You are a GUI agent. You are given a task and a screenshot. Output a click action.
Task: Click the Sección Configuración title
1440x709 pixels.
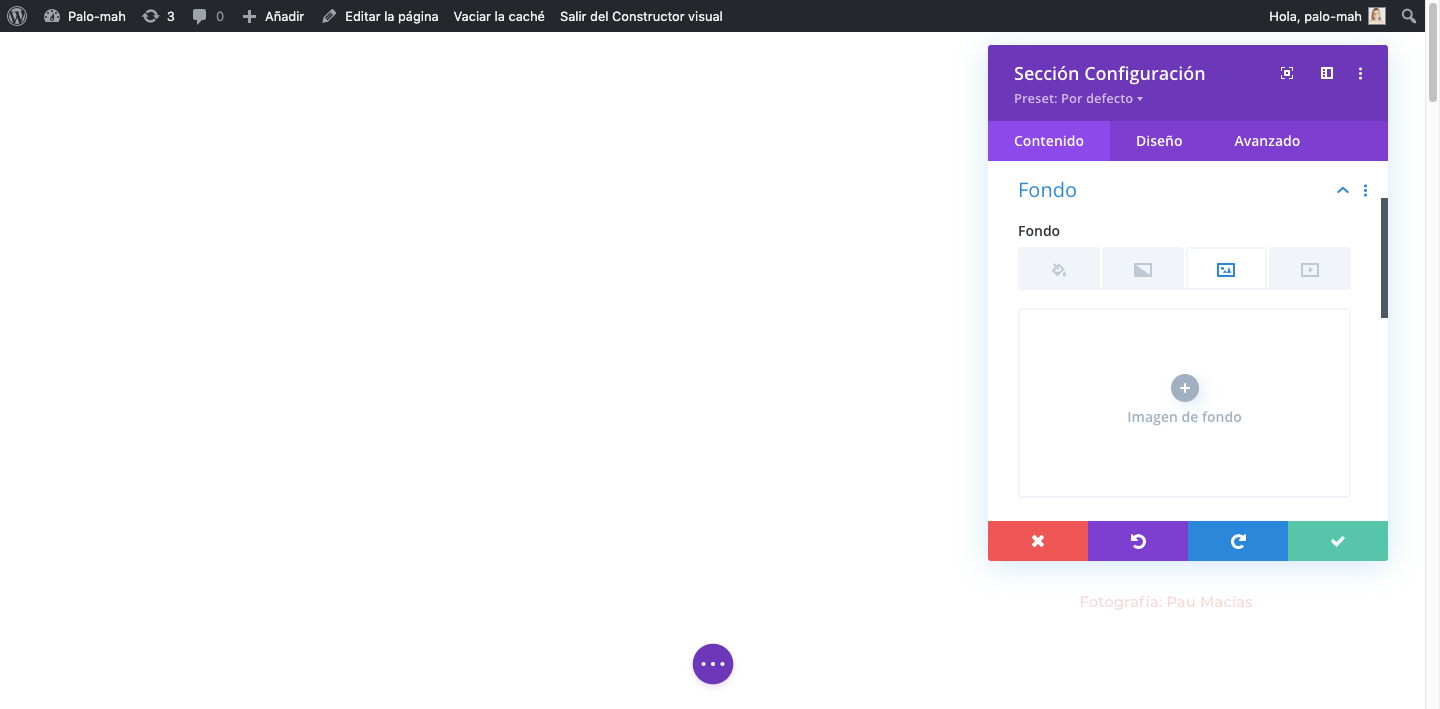[x=1109, y=73]
